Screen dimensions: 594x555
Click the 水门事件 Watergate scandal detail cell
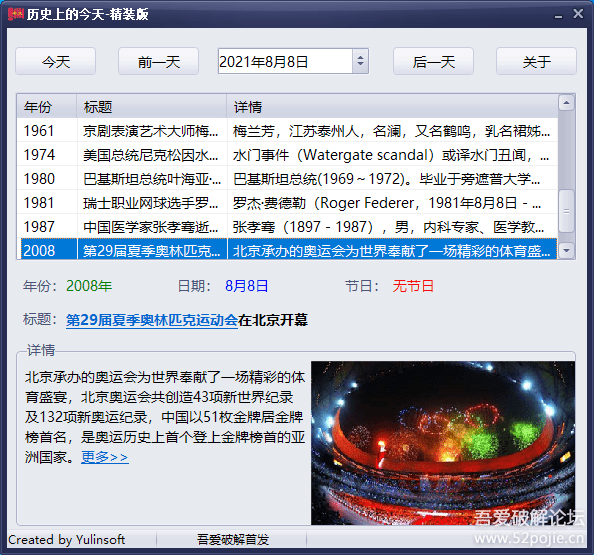point(392,155)
